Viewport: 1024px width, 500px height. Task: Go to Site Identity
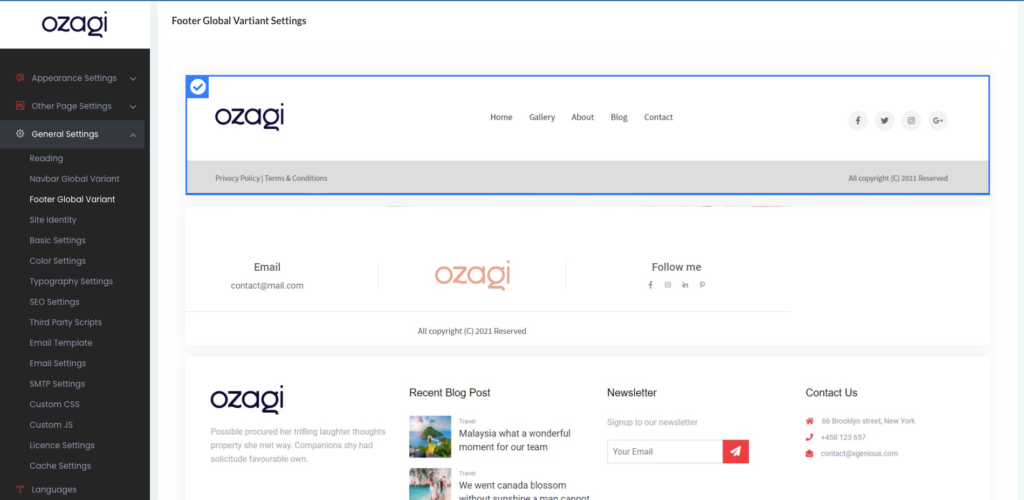(53, 220)
